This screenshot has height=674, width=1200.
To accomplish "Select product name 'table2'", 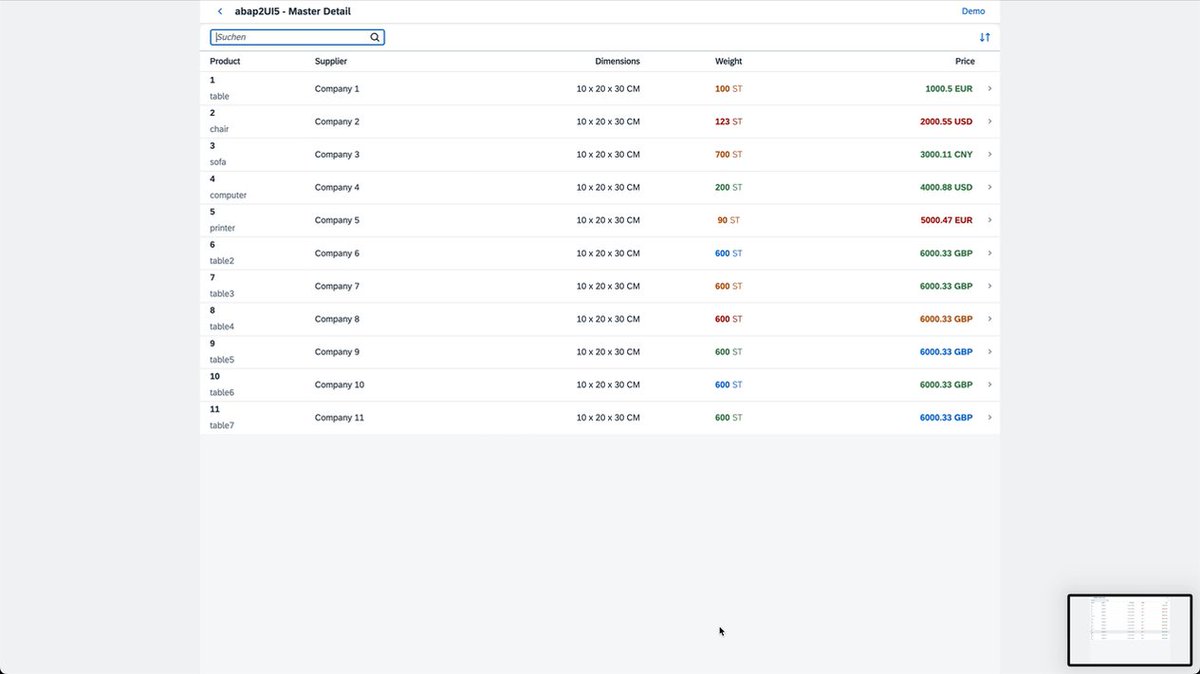I will tap(222, 261).
